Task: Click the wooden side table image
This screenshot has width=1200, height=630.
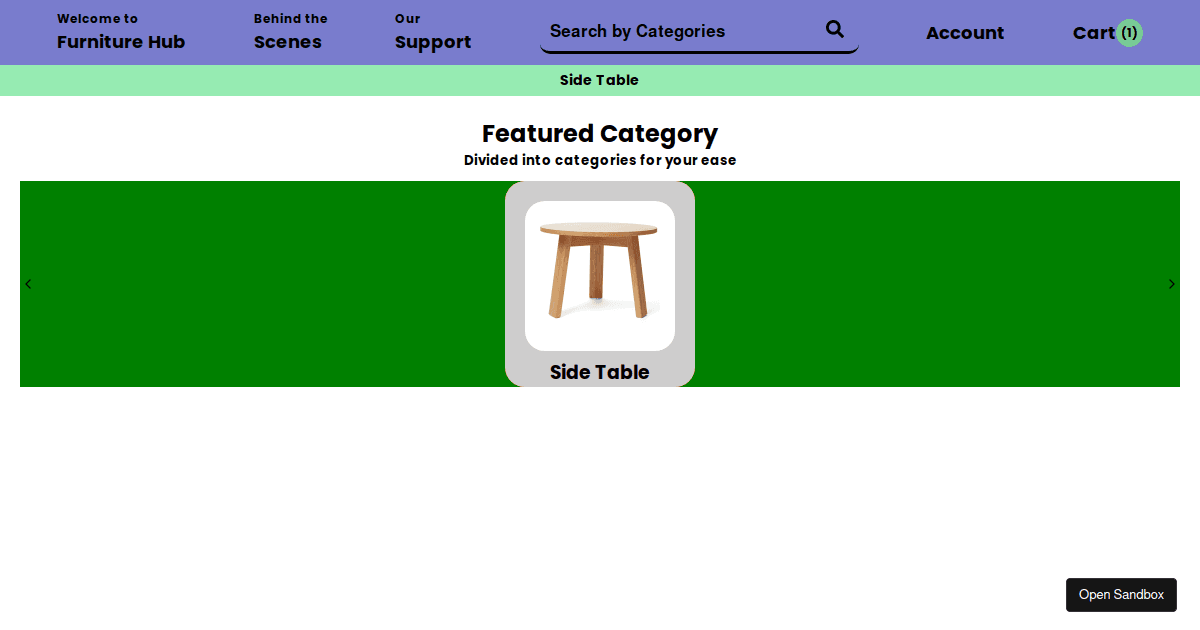Action: [600, 276]
